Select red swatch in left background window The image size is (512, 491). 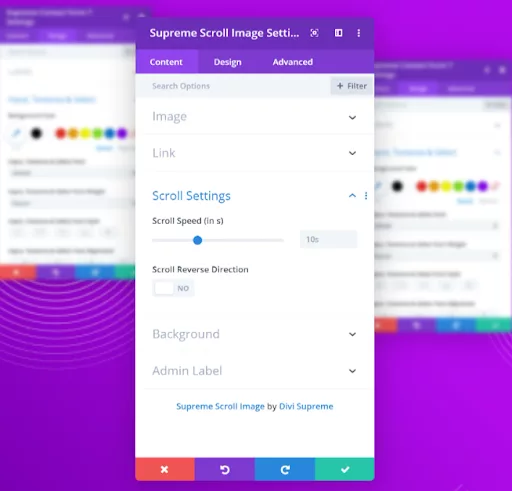[x=60, y=134]
